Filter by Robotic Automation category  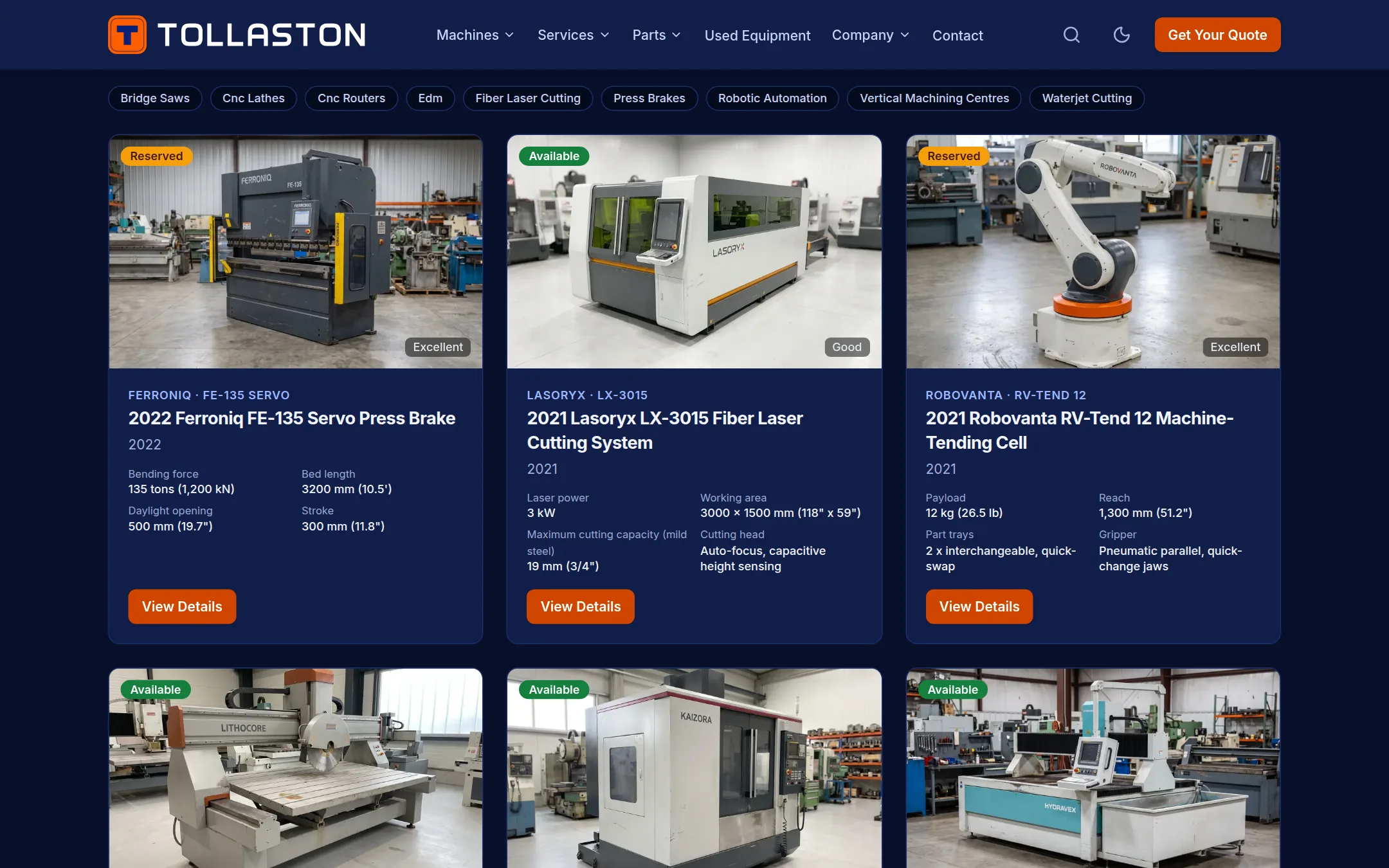click(x=772, y=98)
